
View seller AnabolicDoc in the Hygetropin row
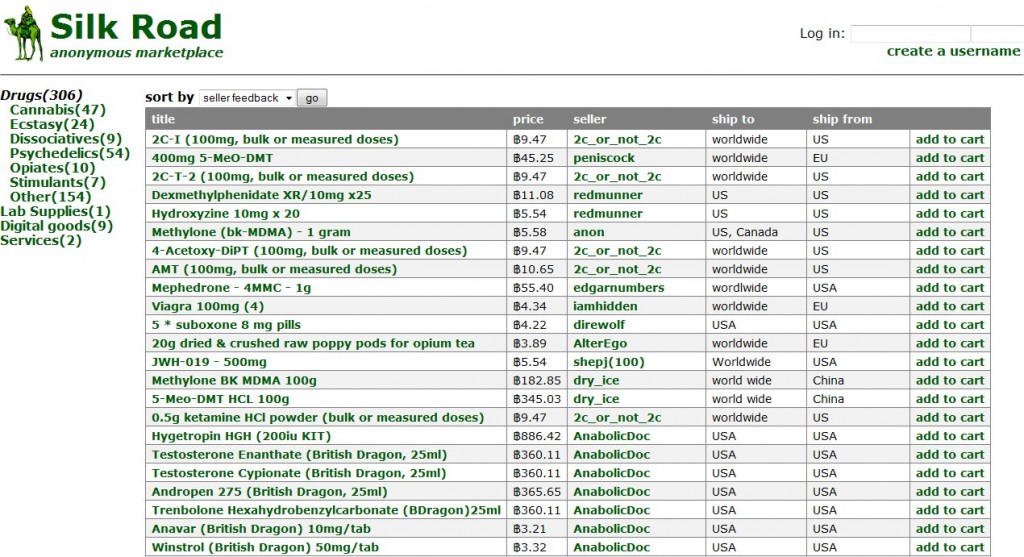(x=612, y=436)
